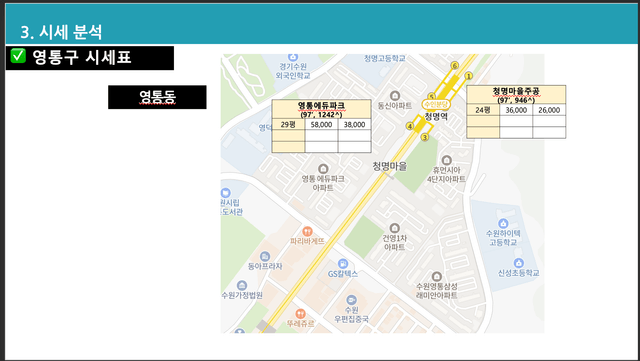Image resolution: width=640 pixels, height=361 pixels.
Task: Select the 58,000 price cell
Action: [321, 125]
